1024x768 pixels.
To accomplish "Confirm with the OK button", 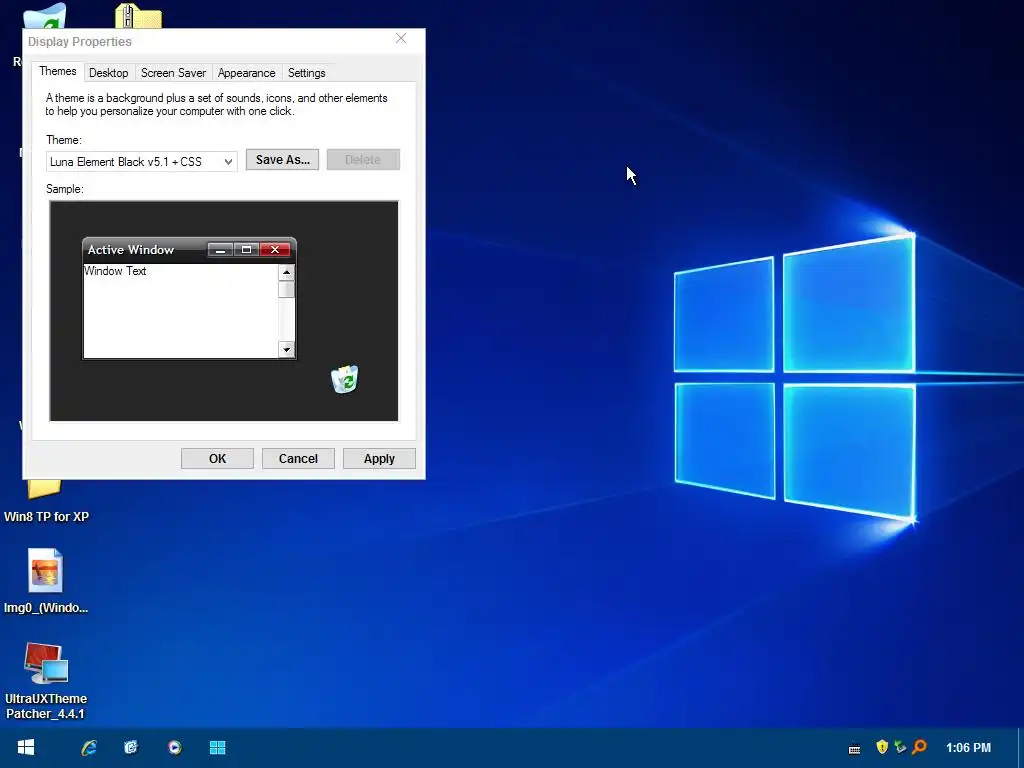I will coord(217,458).
